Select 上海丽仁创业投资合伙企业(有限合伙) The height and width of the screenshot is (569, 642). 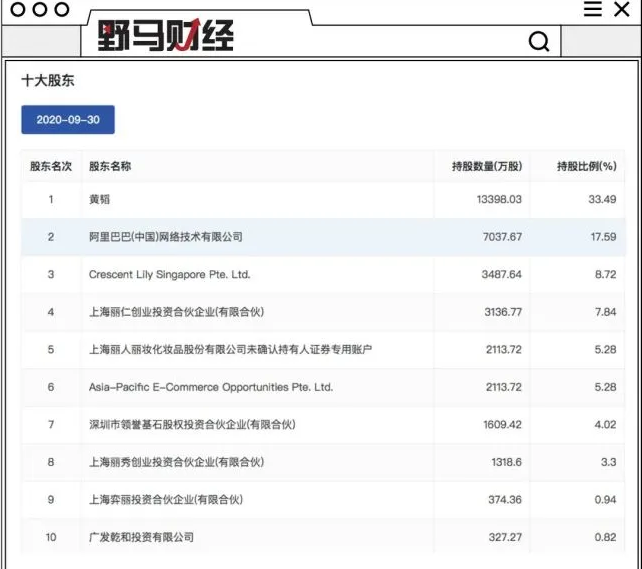tap(176, 312)
